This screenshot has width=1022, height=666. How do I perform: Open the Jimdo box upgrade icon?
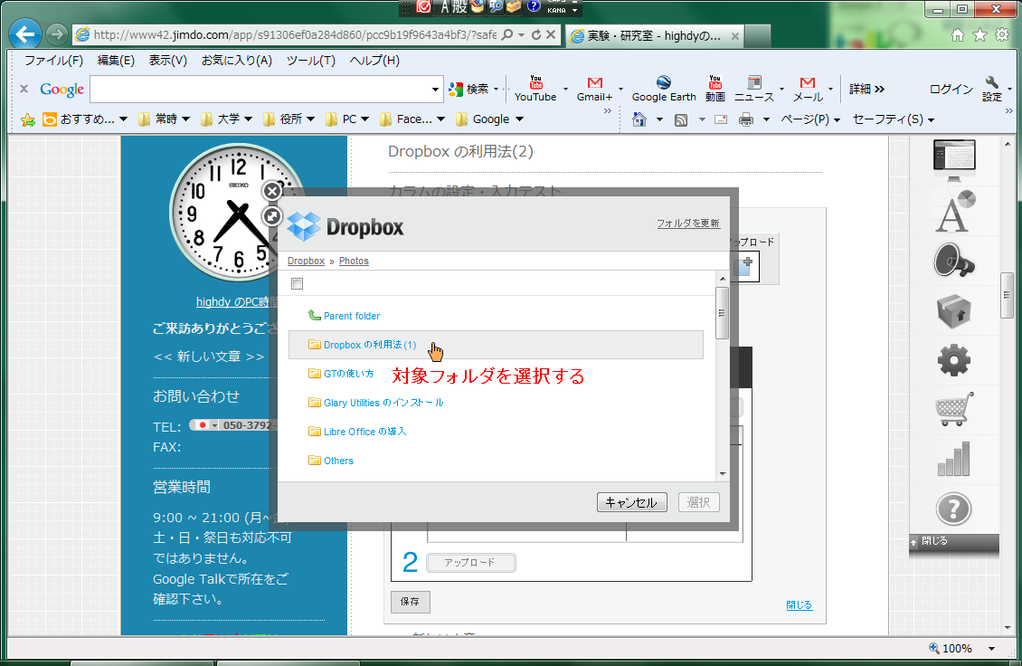click(x=954, y=310)
